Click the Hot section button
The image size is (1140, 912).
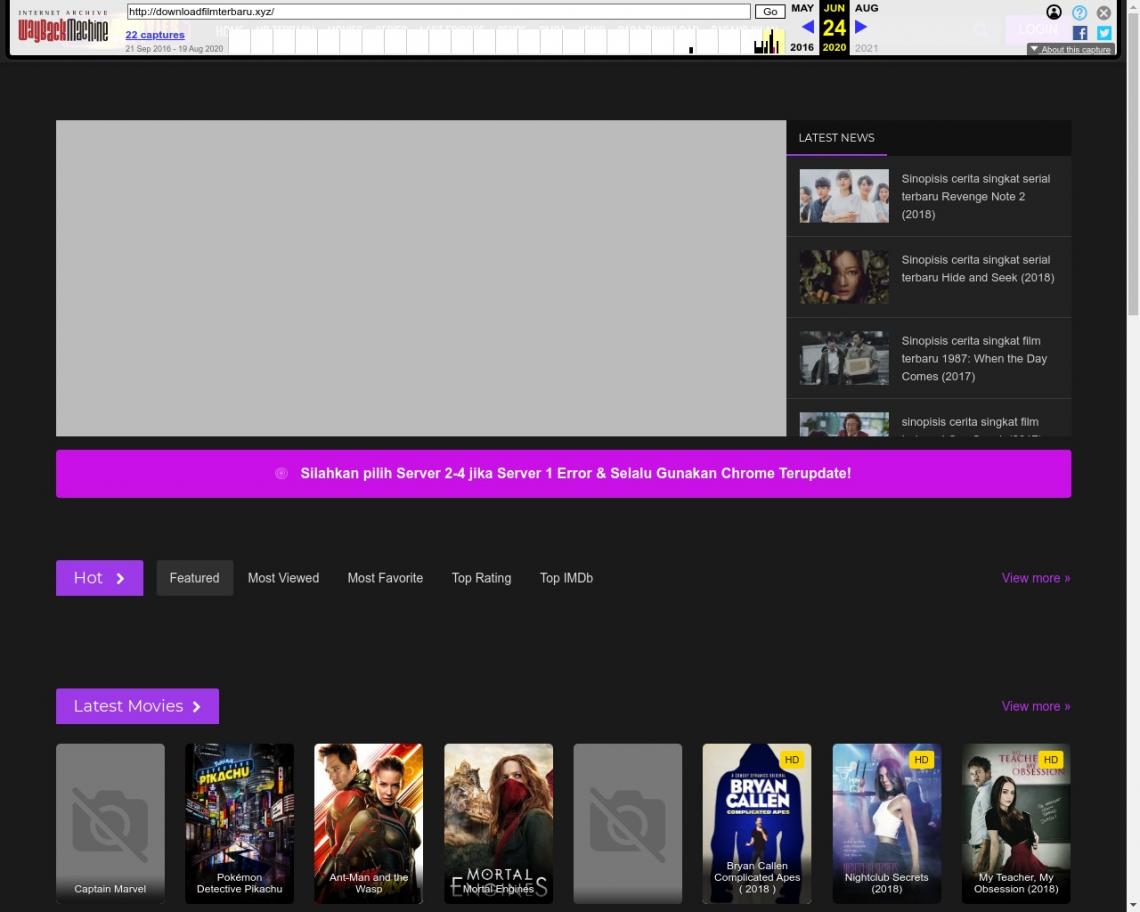tap(100, 578)
